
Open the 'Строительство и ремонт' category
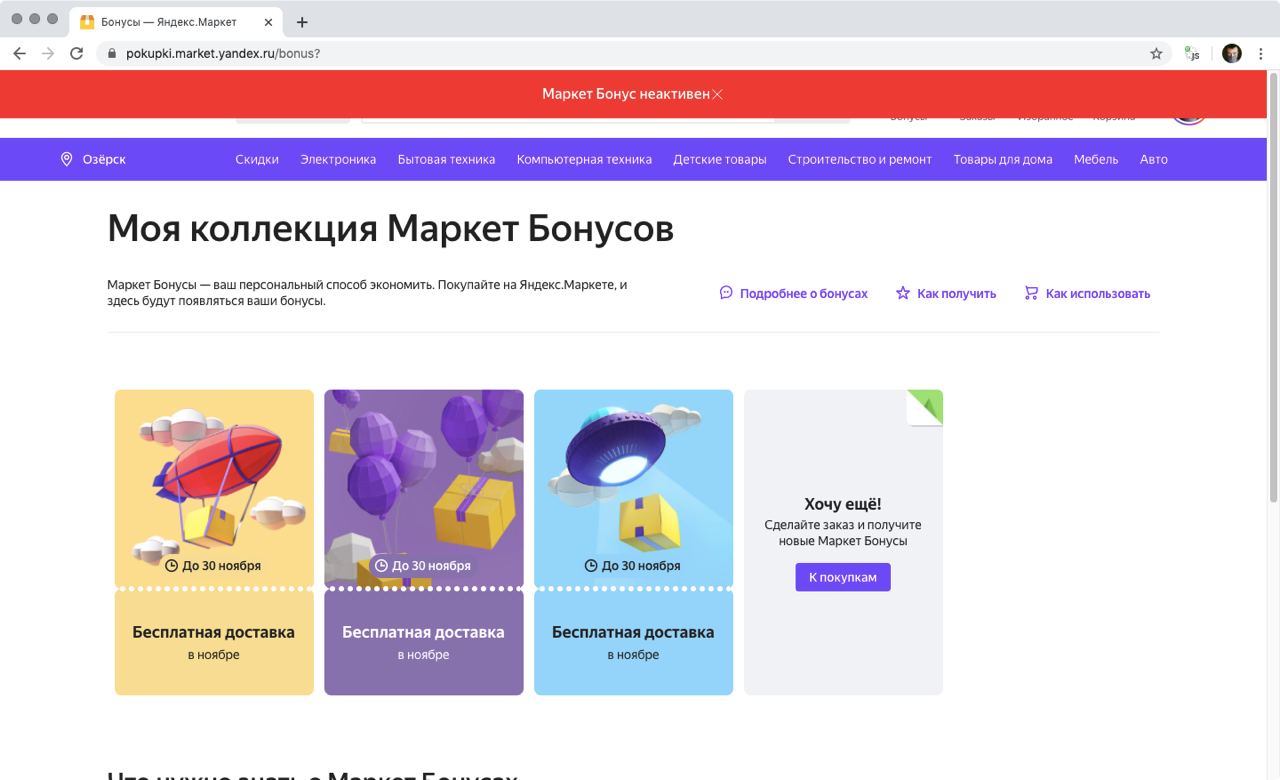860,159
